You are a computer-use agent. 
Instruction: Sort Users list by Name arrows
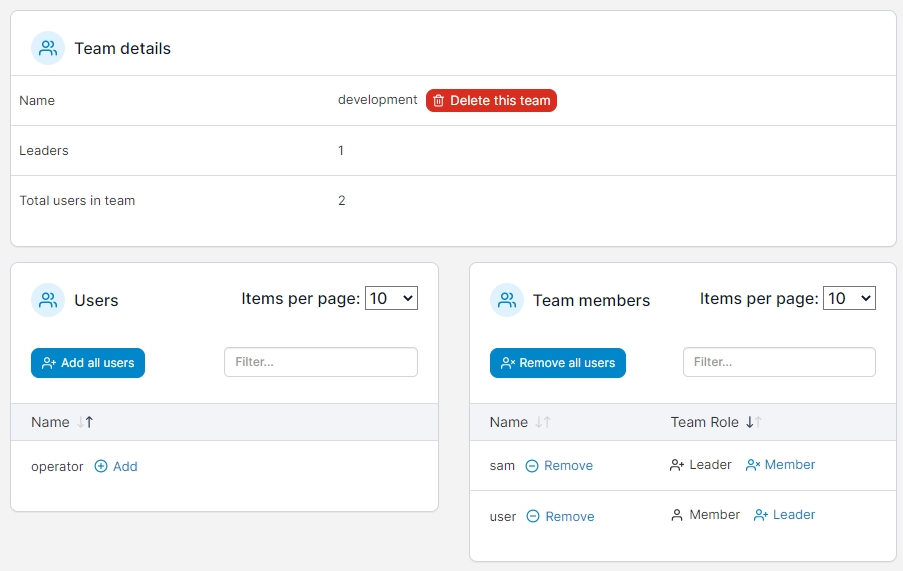coord(85,422)
